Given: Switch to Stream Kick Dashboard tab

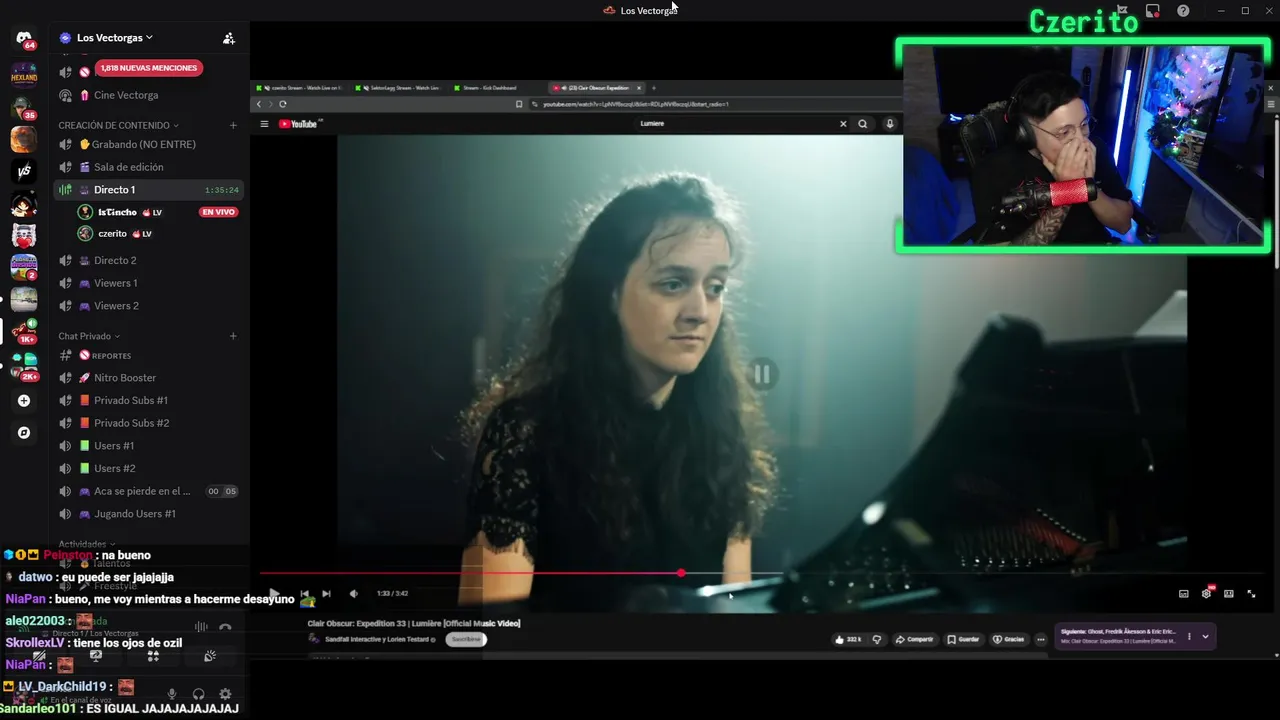Looking at the screenshot, I should click(x=490, y=88).
